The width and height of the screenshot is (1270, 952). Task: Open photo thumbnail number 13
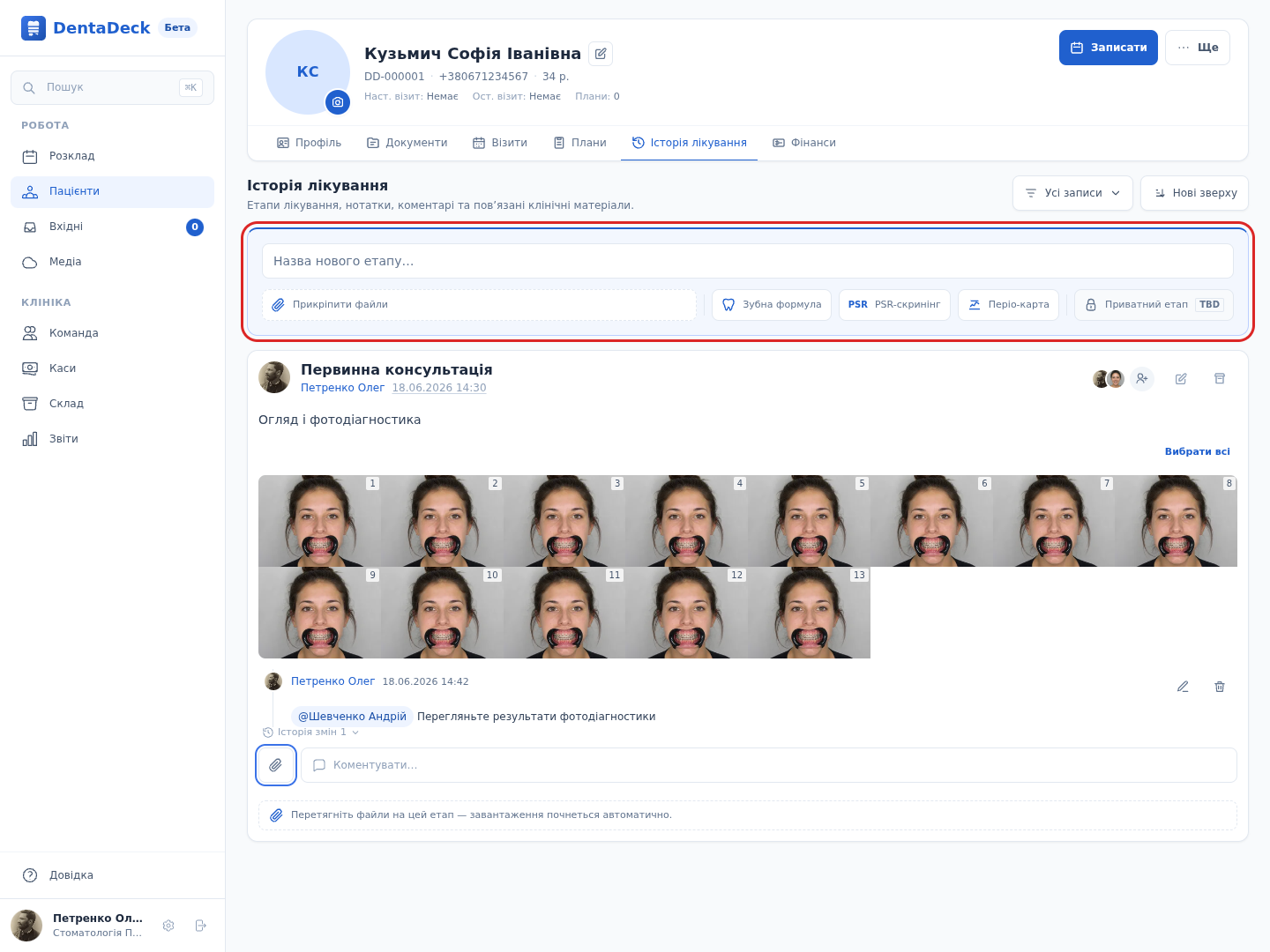tap(809, 613)
